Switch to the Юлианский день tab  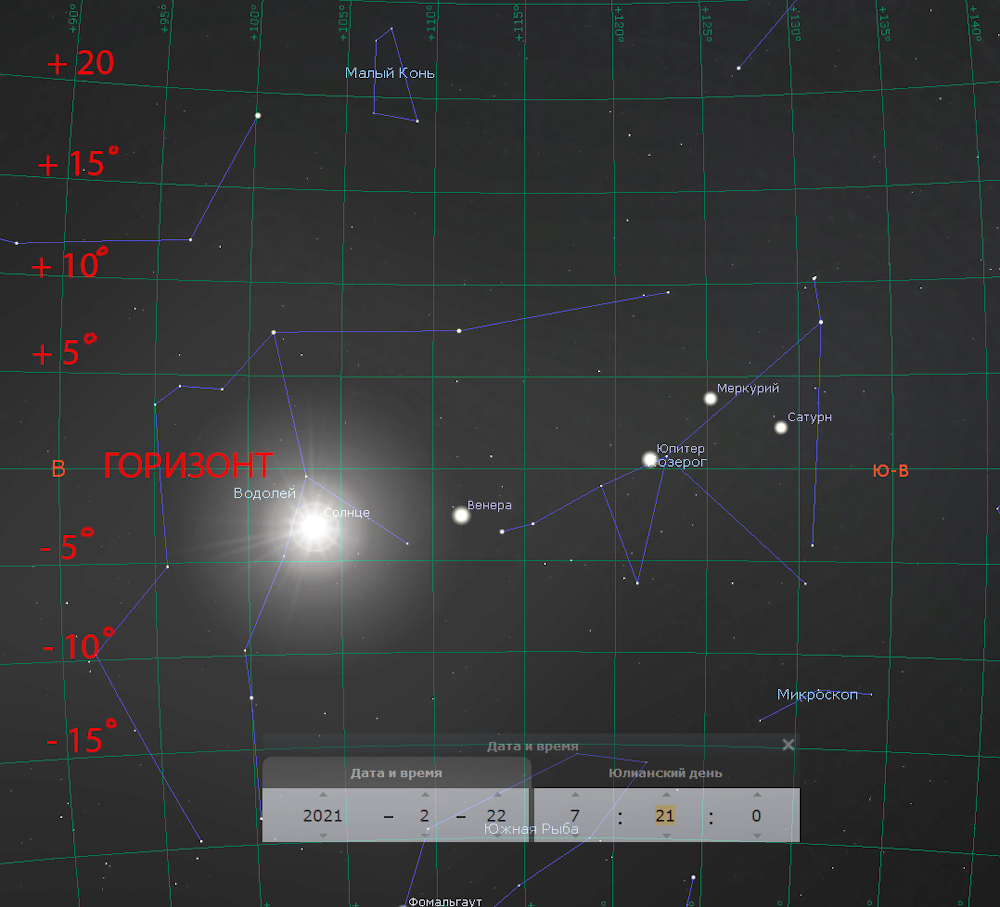point(665,773)
